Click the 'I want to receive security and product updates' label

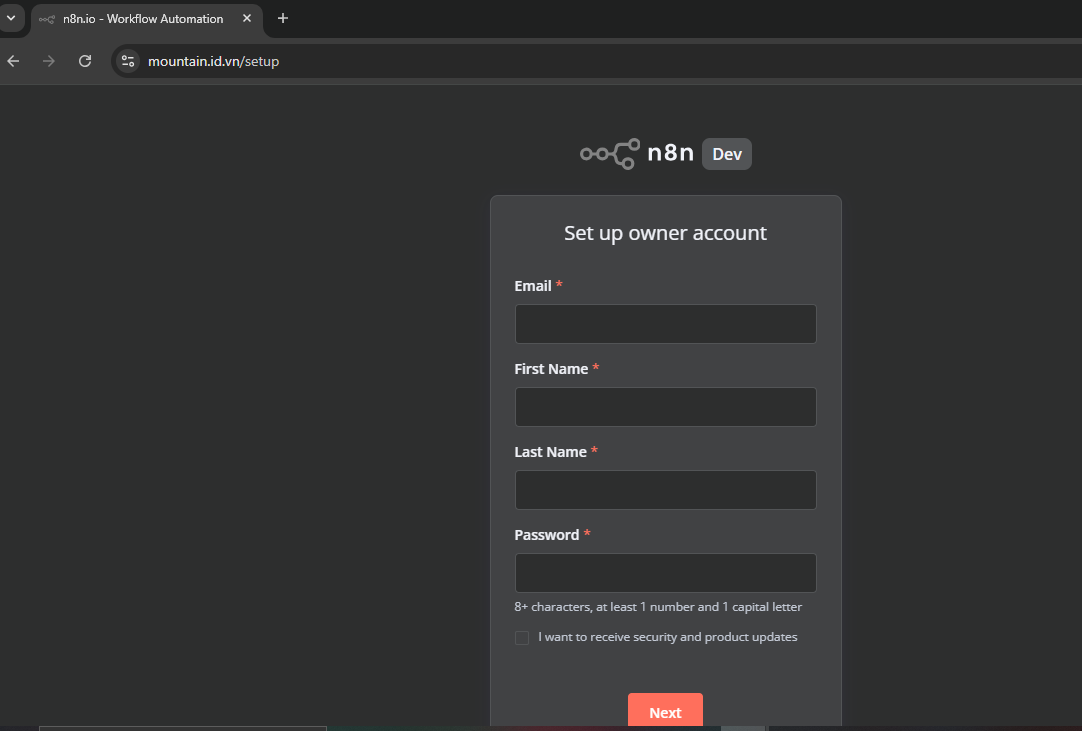[667, 637]
